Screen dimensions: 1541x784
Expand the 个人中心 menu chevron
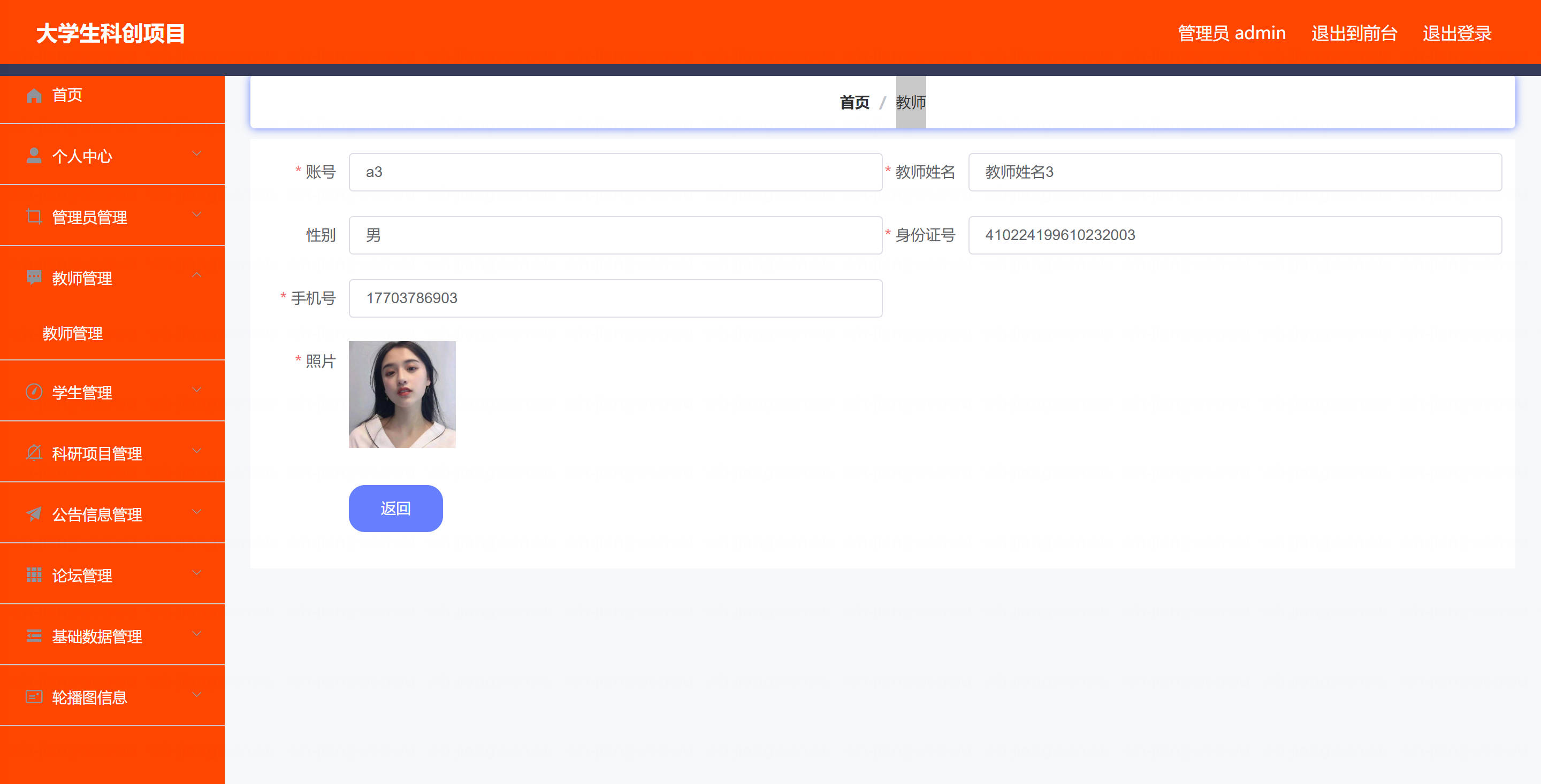196,155
